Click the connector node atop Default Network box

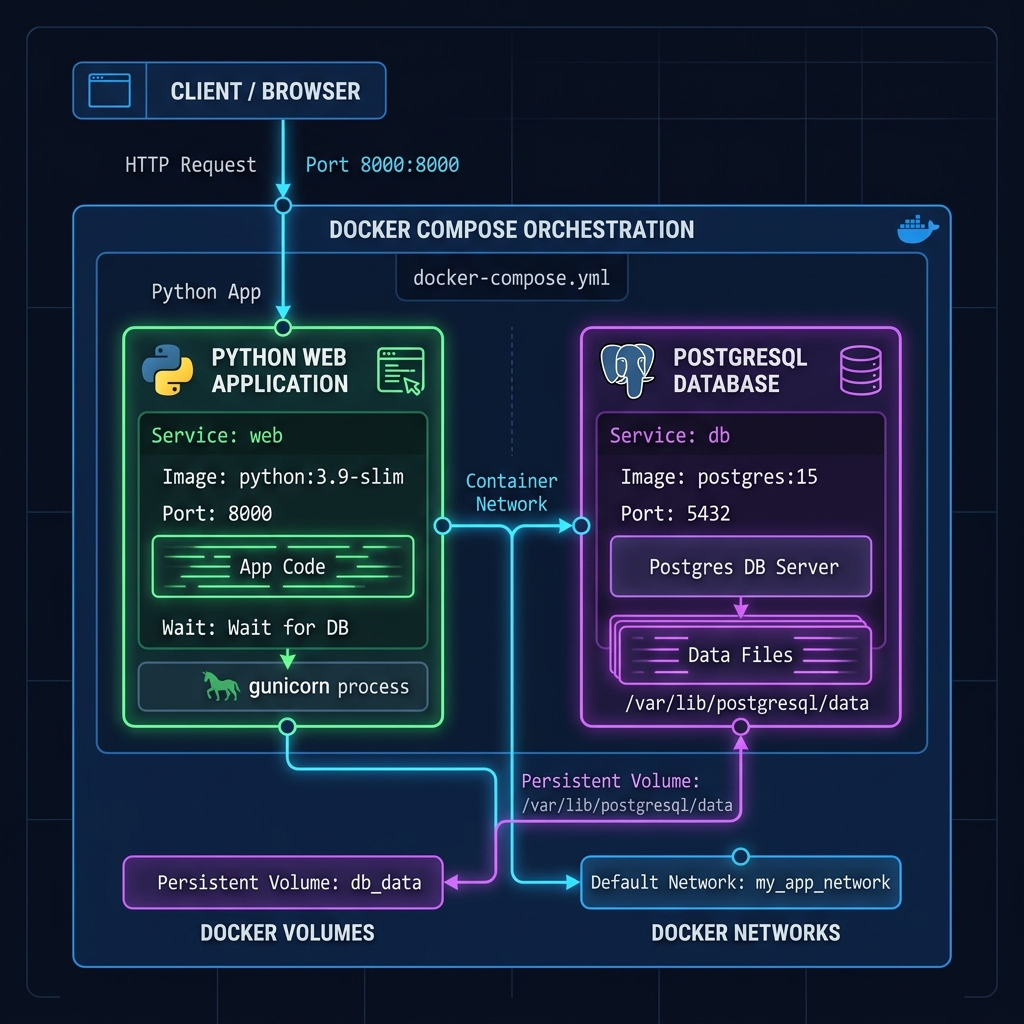click(741, 856)
